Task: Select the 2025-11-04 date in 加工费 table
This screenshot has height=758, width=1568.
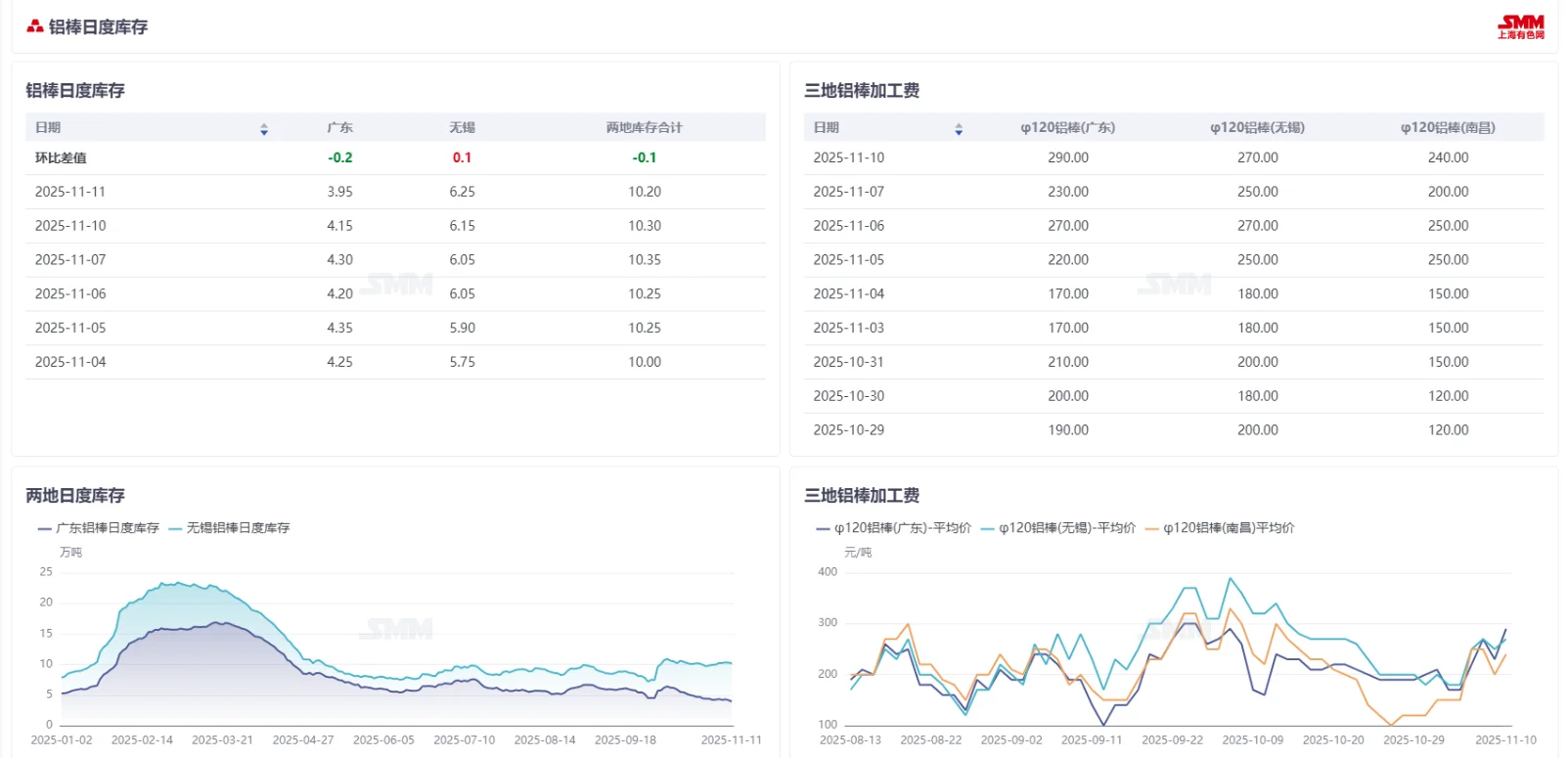Action: pyautogui.click(x=849, y=294)
